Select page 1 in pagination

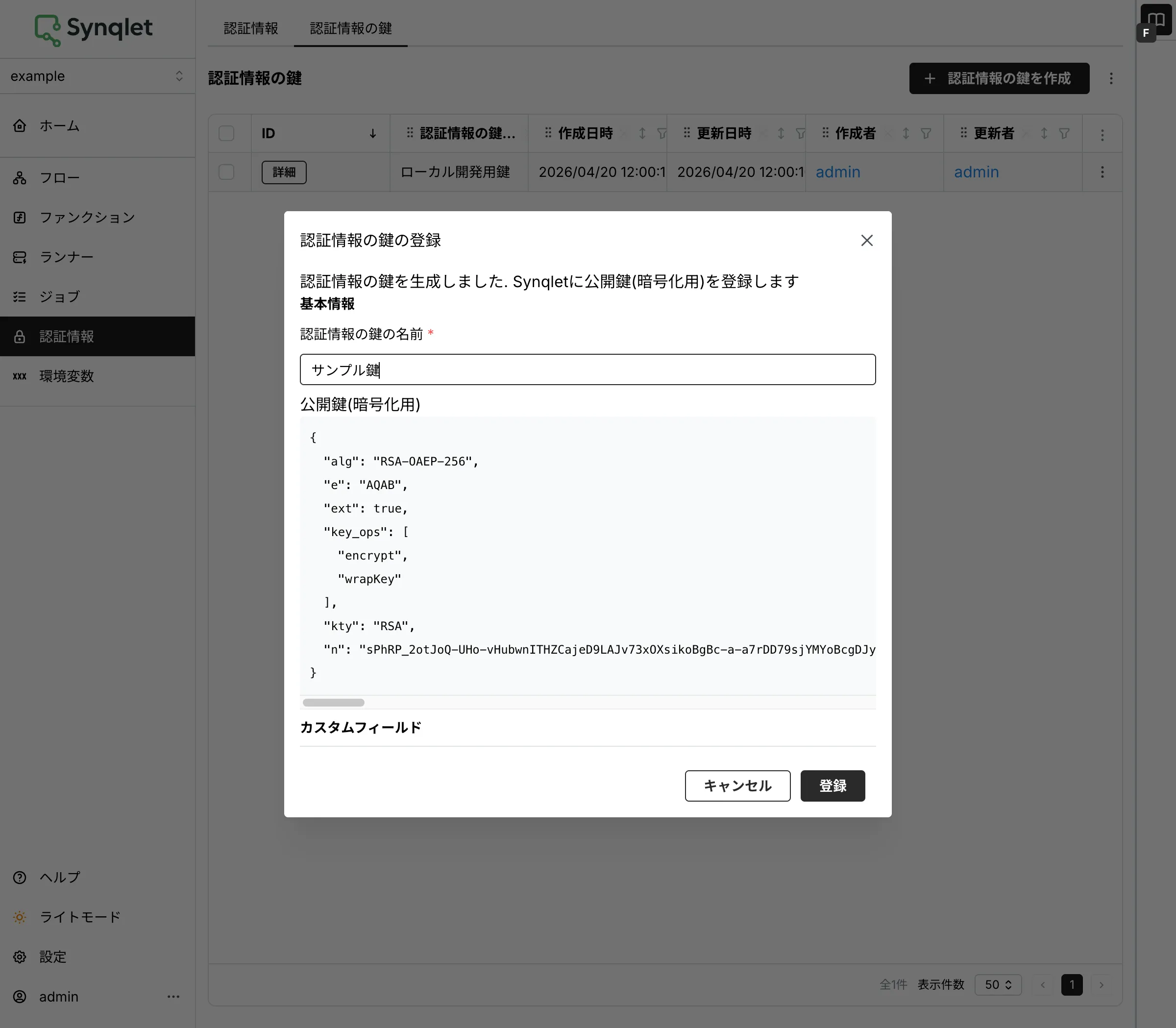(1072, 984)
